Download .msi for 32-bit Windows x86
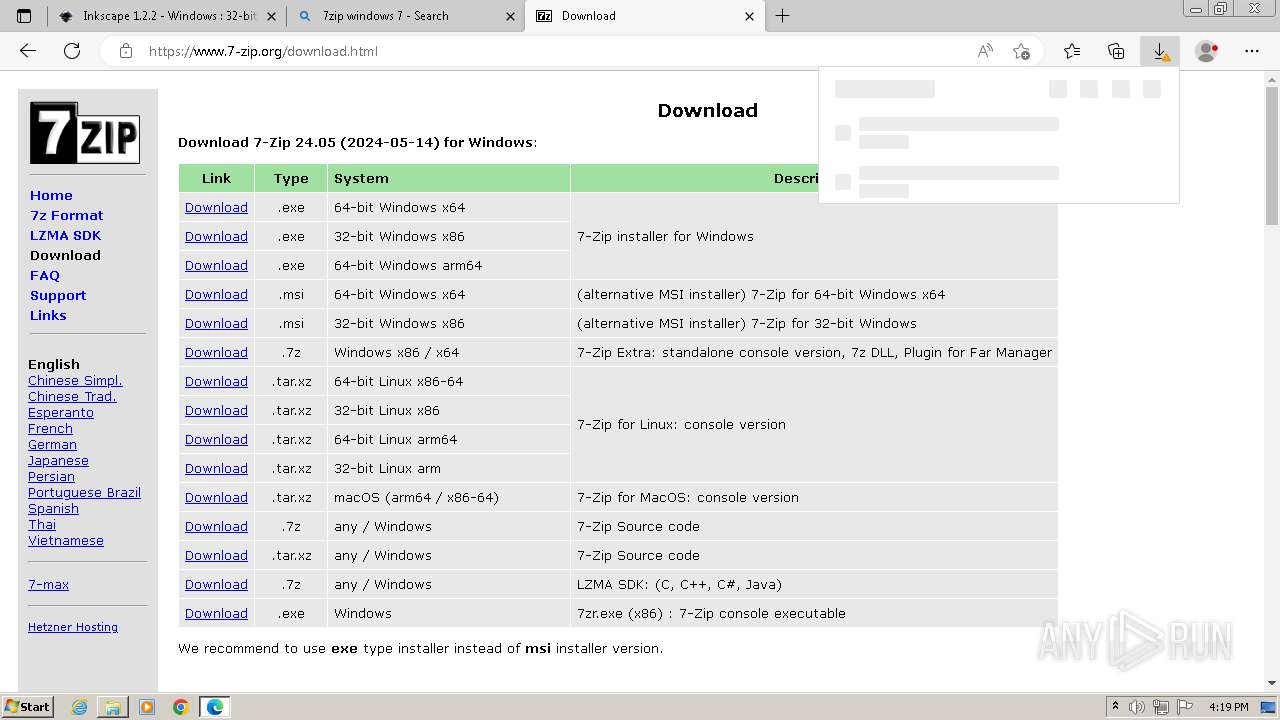This screenshot has width=1280, height=720. [216, 323]
